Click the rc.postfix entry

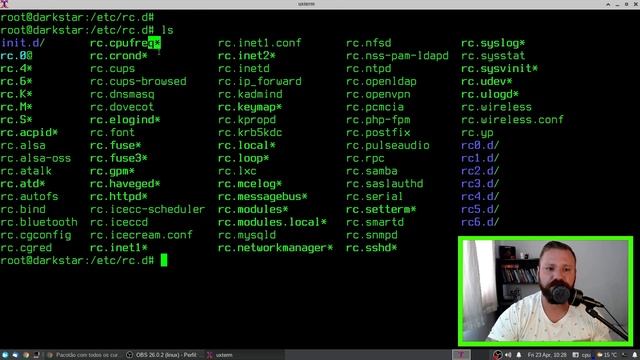[378, 133]
